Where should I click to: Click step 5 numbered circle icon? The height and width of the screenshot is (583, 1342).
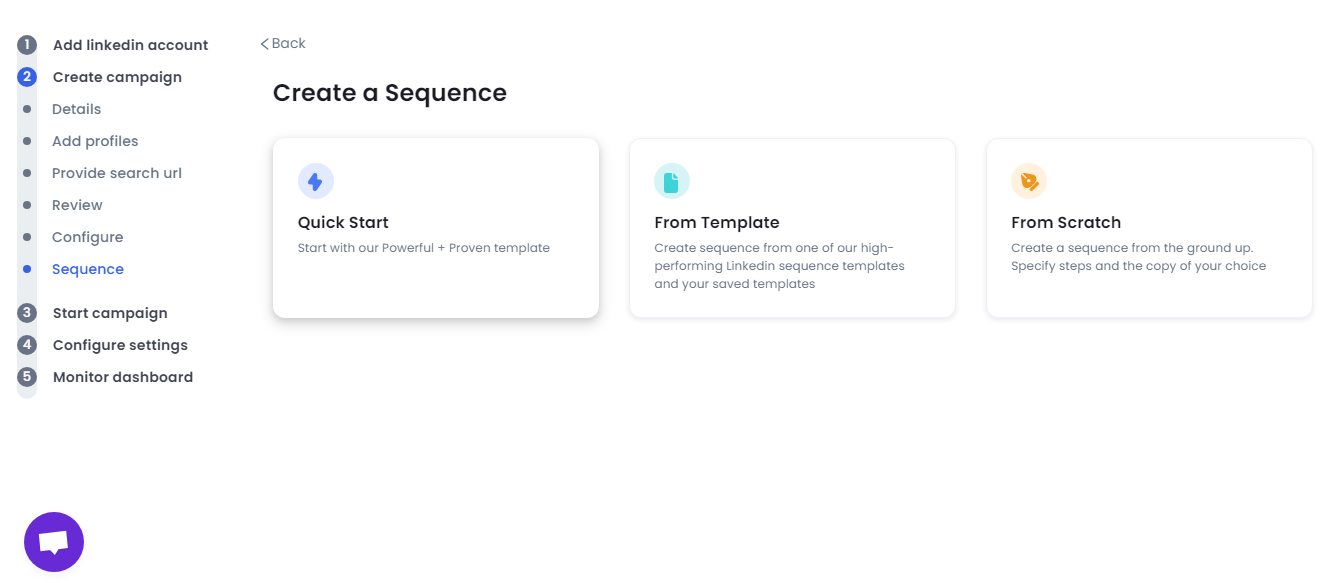[27, 377]
